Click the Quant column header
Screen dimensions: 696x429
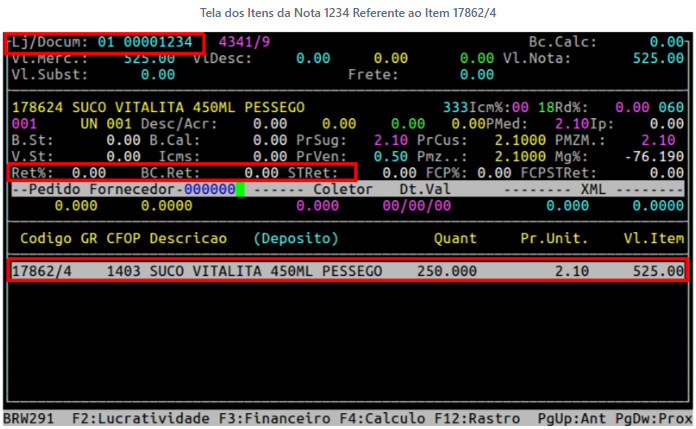coord(455,239)
